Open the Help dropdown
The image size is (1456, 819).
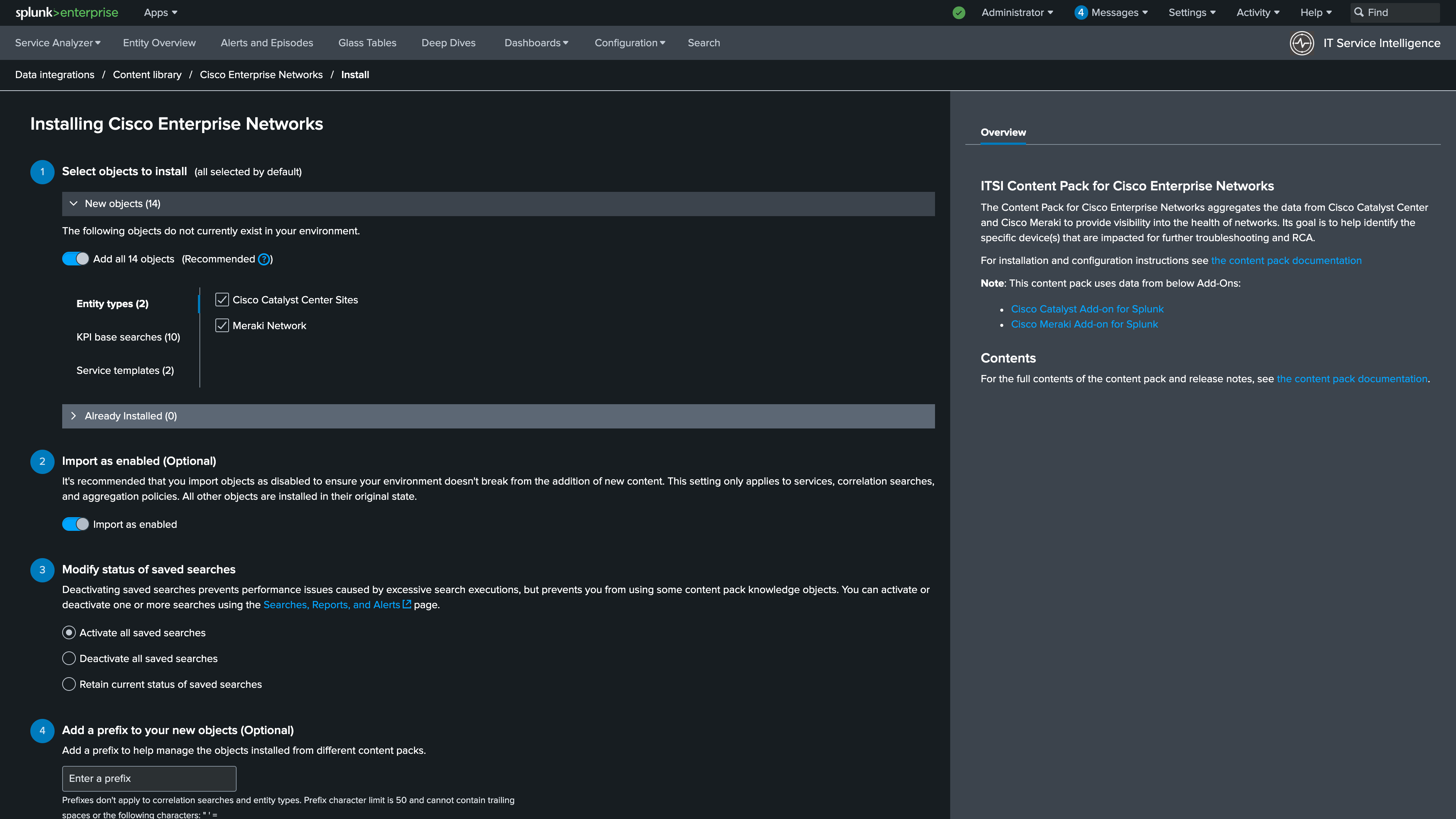pos(1316,13)
